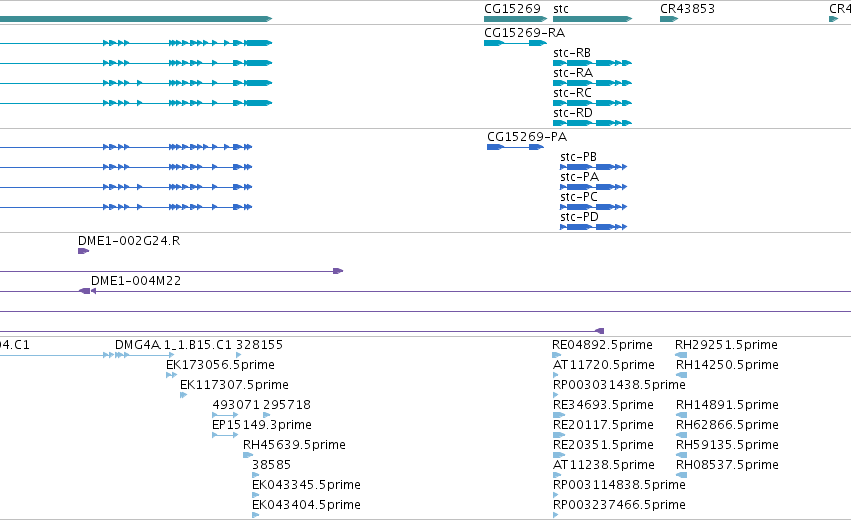Select the DMG4A.1_1.B15.C1 feature label
This screenshot has height=520, width=851.
173,345
